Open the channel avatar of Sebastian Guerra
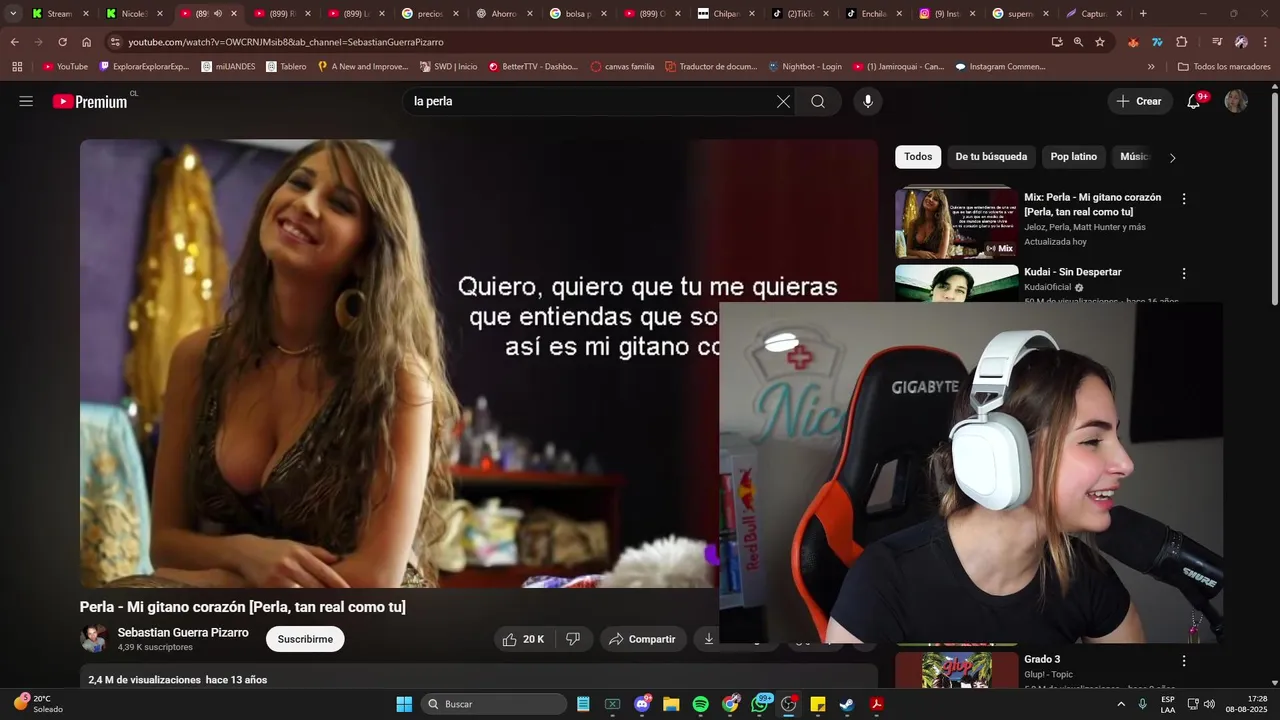The height and width of the screenshot is (720, 1280). tap(94, 639)
